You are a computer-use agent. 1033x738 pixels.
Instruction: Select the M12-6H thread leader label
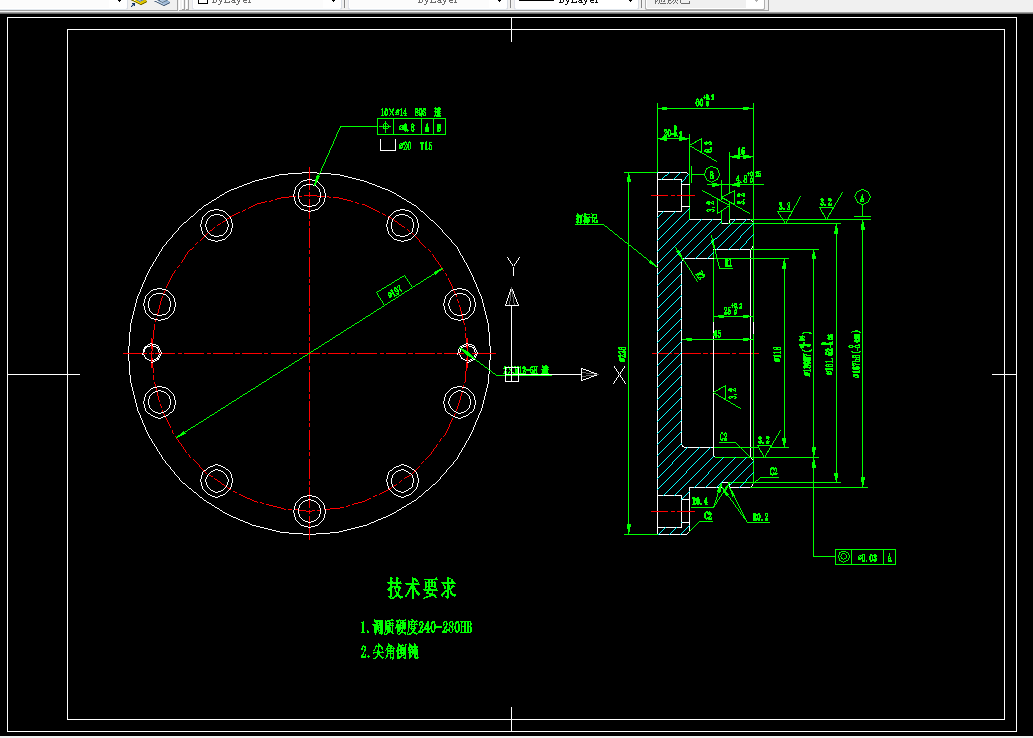click(x=528, y=370)
